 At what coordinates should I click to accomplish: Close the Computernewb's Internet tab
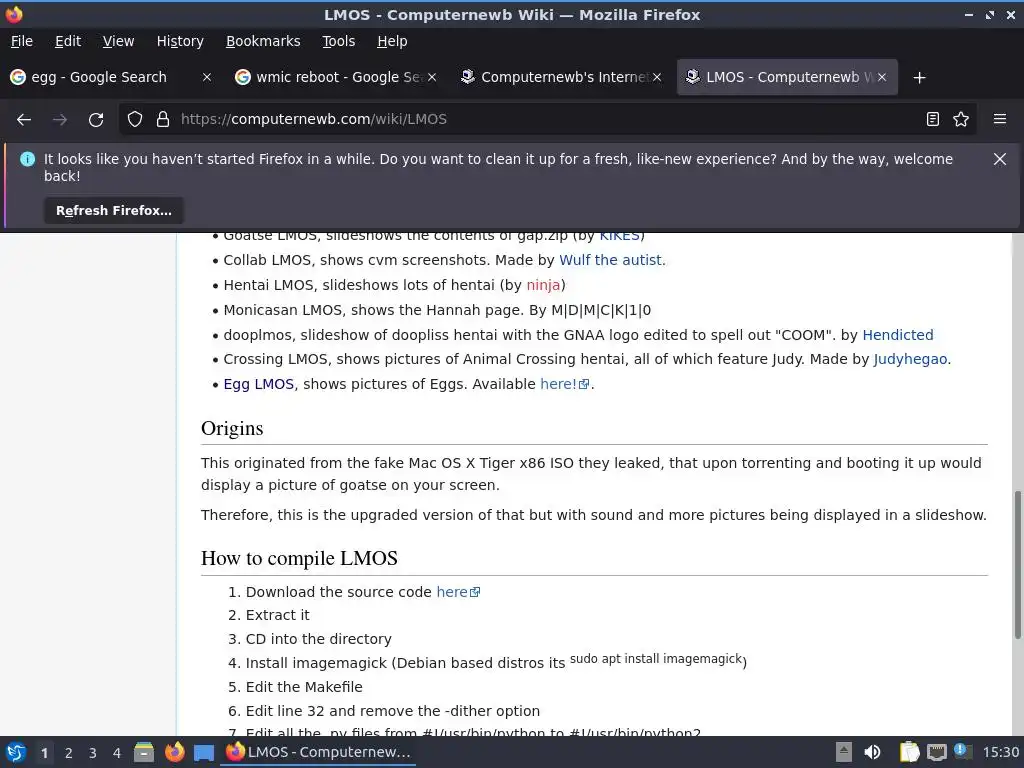656,78
